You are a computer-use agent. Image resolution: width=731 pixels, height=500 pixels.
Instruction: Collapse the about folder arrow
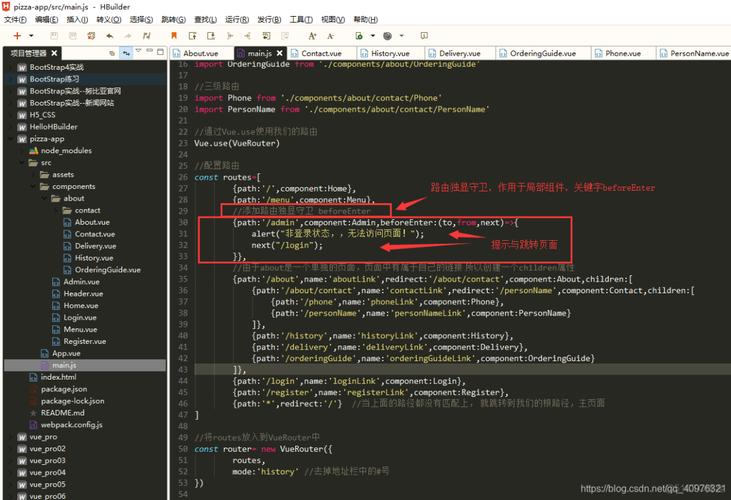pos(45,199)
